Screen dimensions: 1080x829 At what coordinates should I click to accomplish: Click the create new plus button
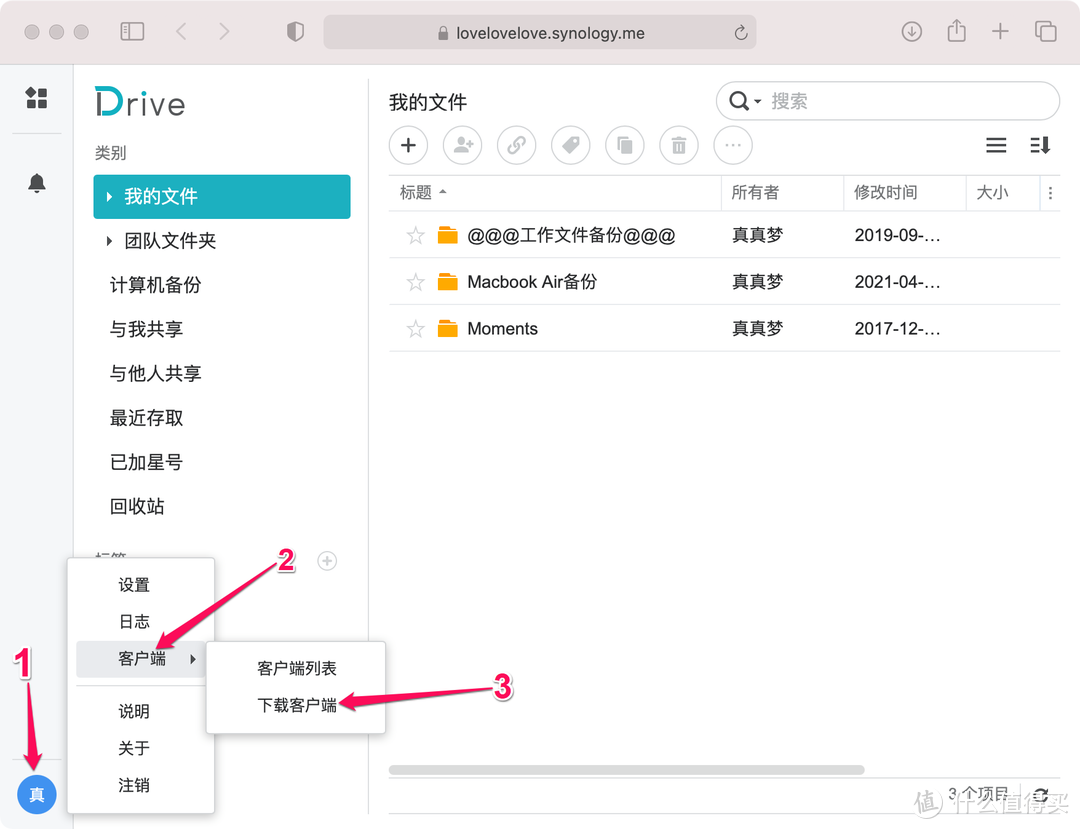408,146
